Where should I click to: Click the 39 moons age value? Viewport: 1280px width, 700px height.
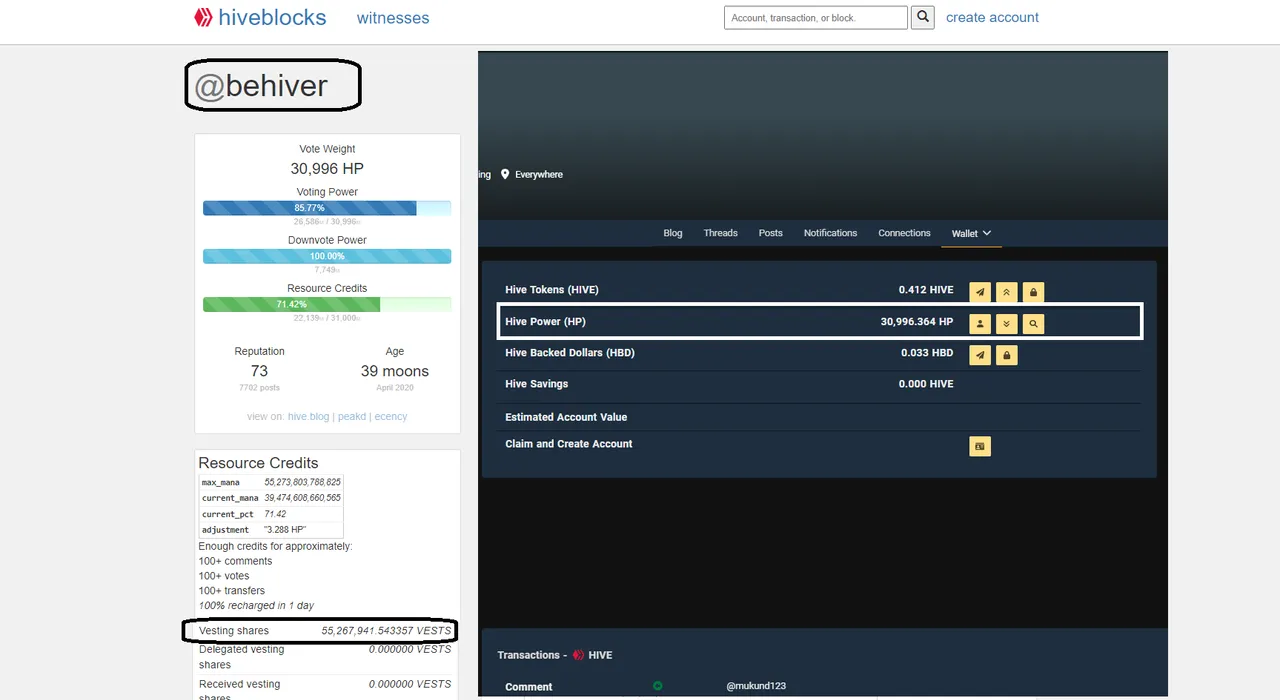[x=395, y=371]
